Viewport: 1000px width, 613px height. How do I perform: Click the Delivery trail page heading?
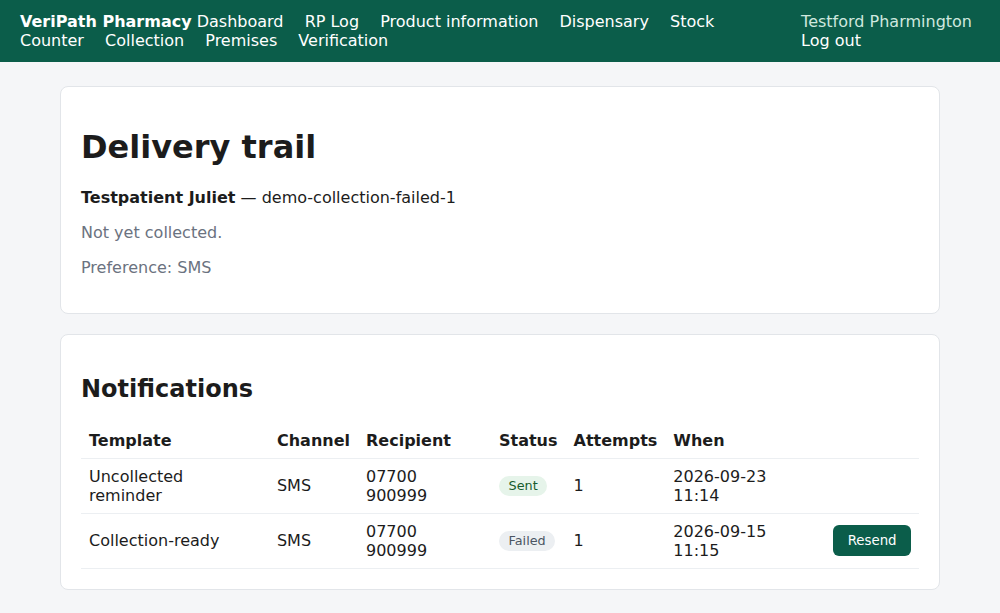[x=198, y=147]
